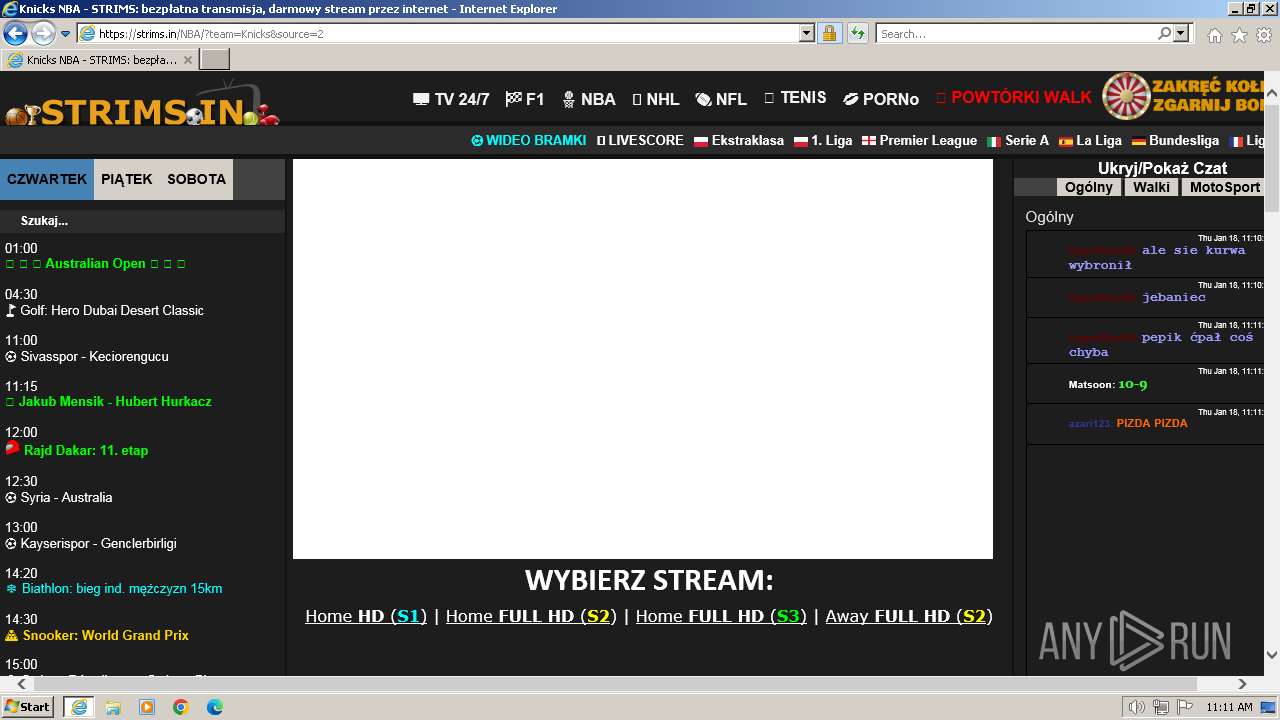Select the PIĄTEK day tab
Viewport: 1280px width, 720px height.
point(127,180)
